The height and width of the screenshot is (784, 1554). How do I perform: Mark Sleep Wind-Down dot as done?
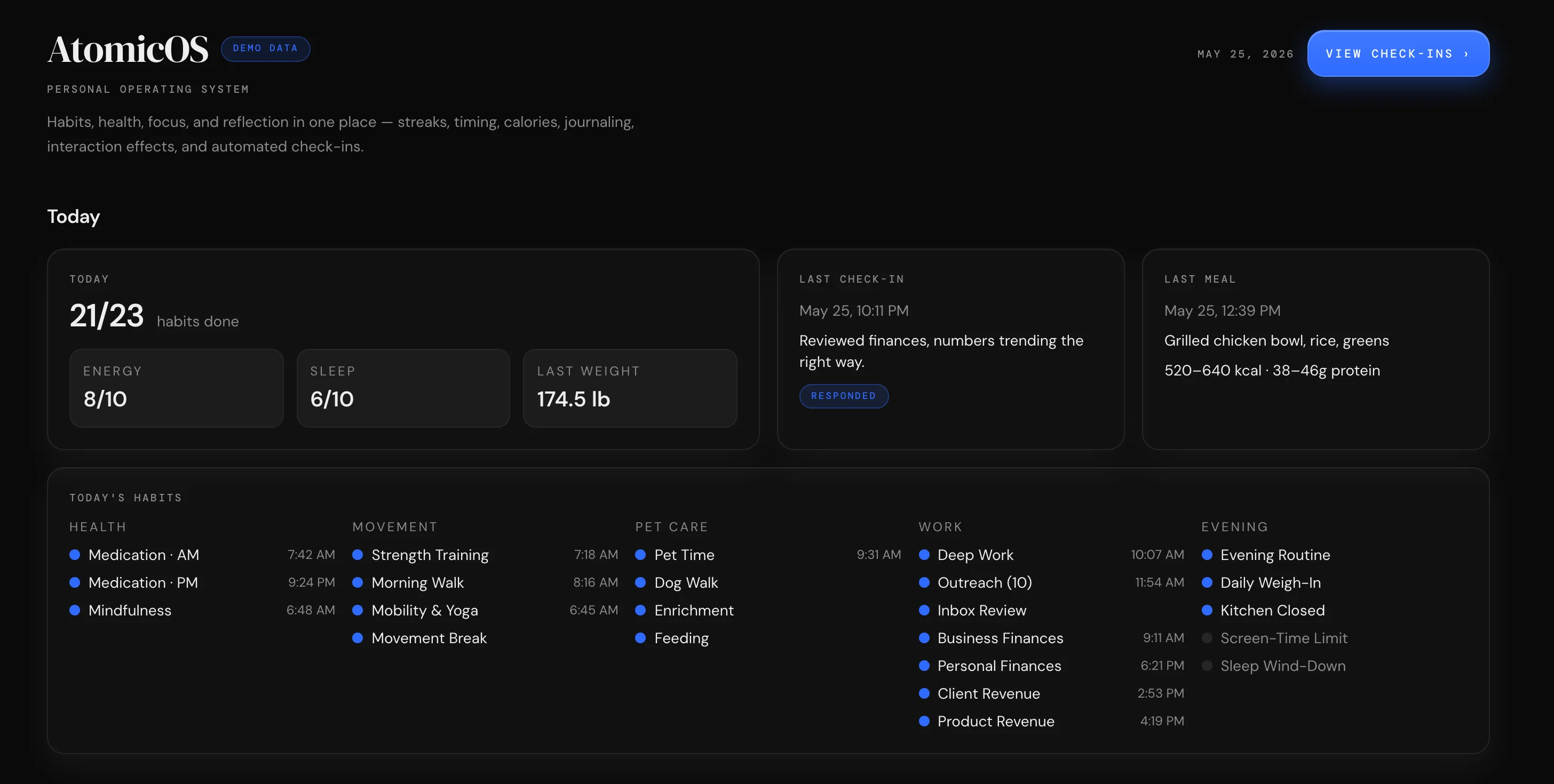pyautogui.click(x=1207, y=666)
